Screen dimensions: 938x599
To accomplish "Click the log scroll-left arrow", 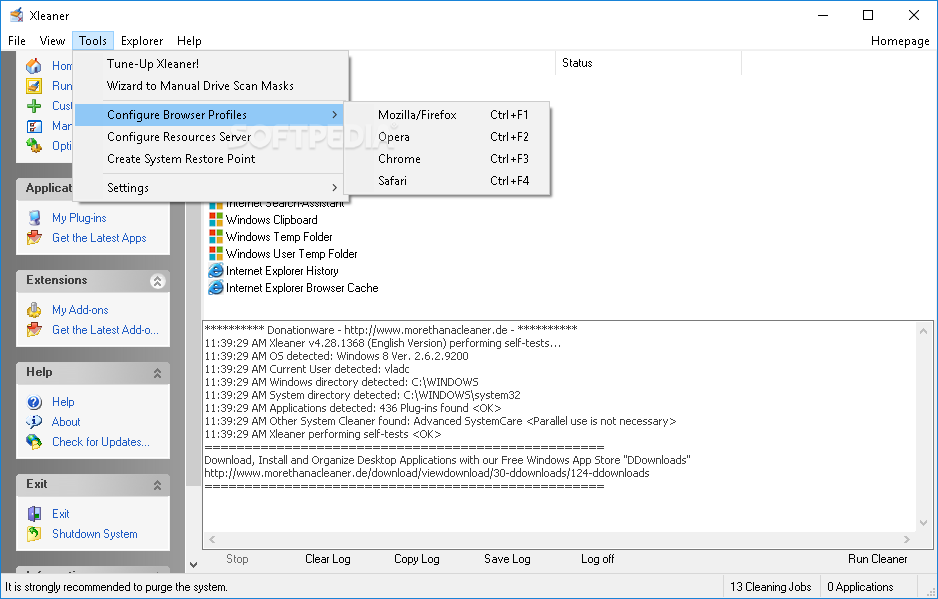I will tap(212, 539).
